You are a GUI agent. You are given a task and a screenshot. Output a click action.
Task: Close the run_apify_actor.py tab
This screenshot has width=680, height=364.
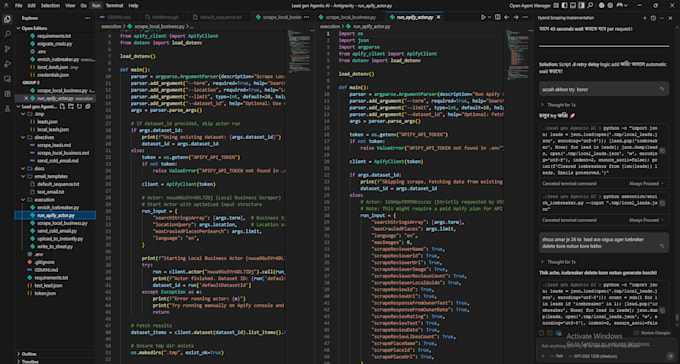pyautogui.click(x=438, y=17)
